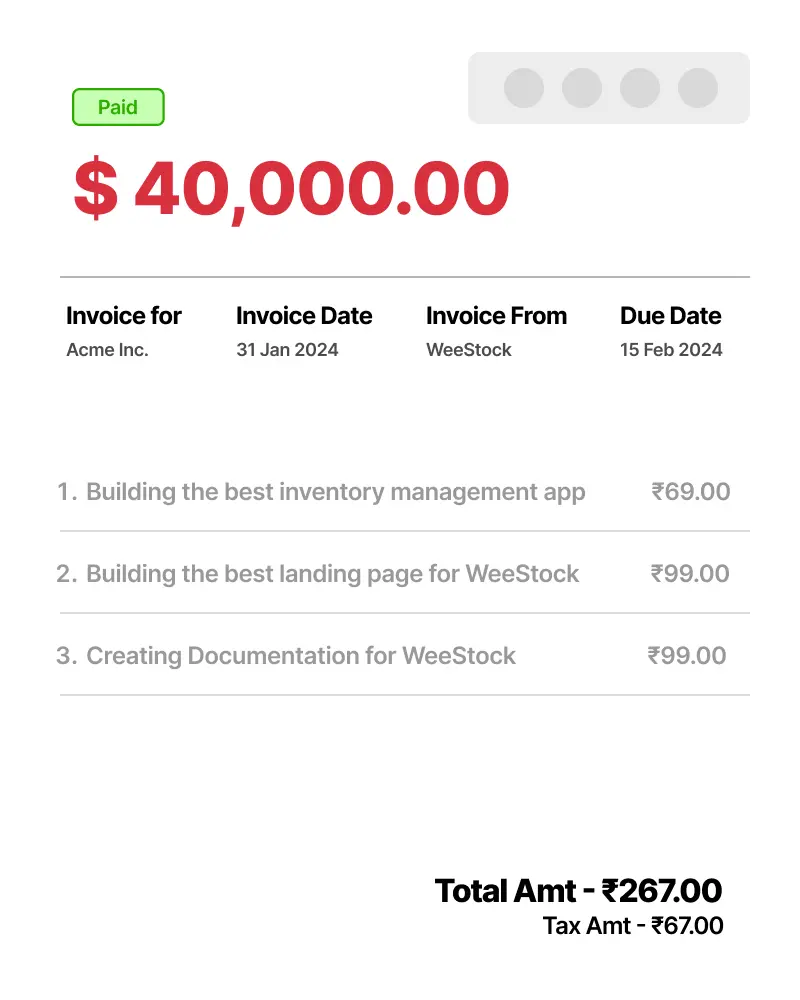Click the Invoice Date heading
The width and height of the screenshot is (800, 1000).
pos(304,316)
